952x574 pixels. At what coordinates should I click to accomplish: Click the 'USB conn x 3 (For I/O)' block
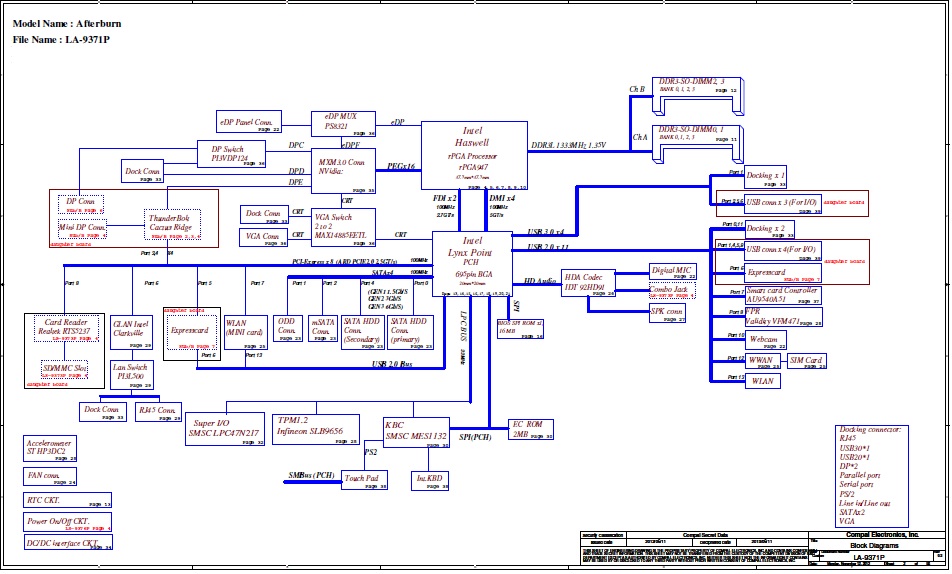tap(783, 203)
